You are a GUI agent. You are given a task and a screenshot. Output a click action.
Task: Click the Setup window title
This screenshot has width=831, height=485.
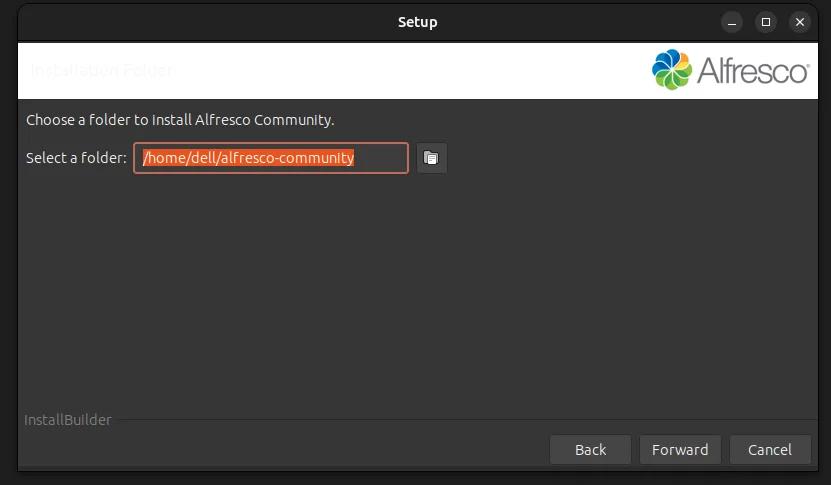pyautogui.click(x=418, y=22)
